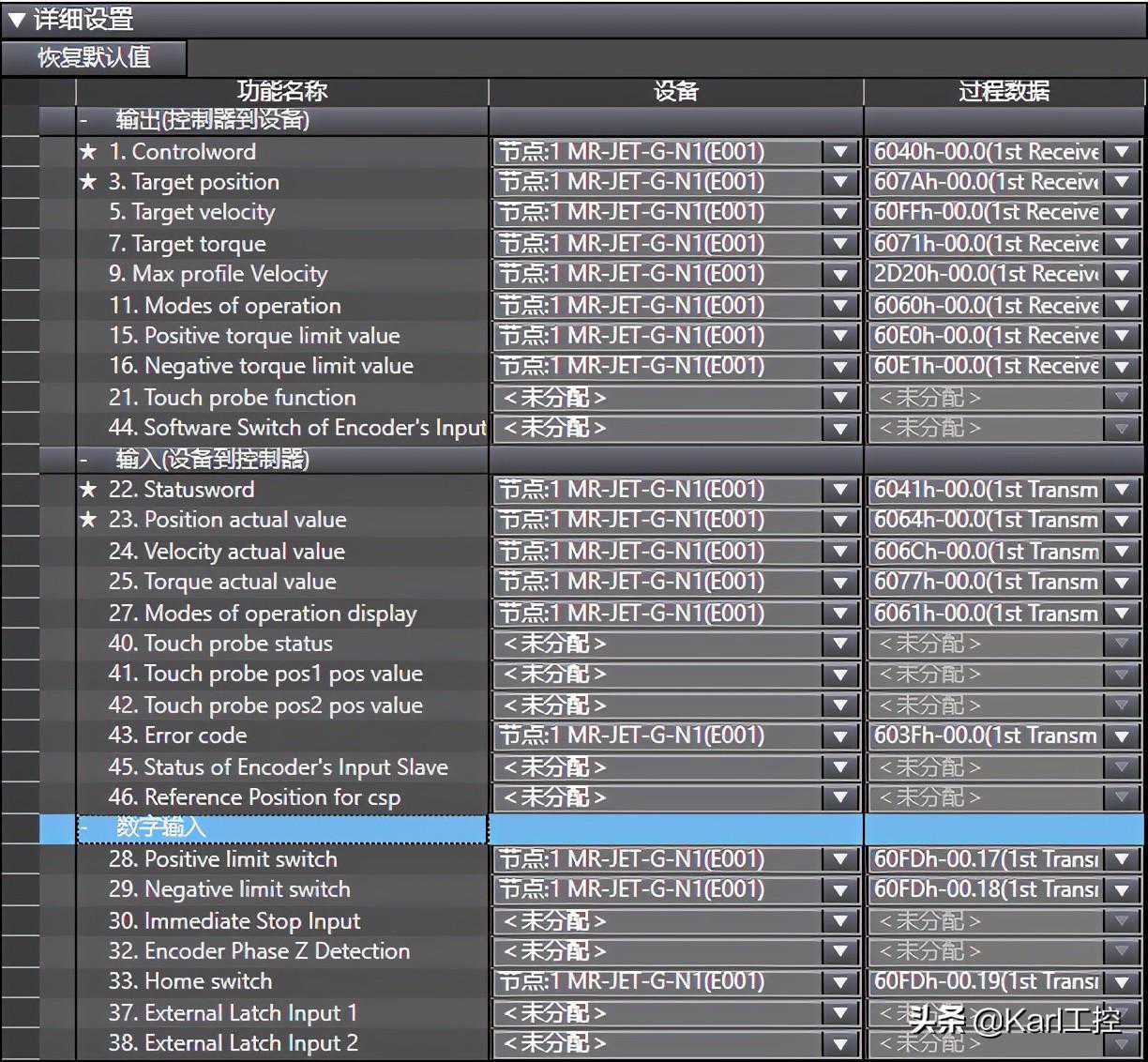The height and width of the screenshot is (1062, 1148).
Task: Click the 恢复默认值 restore defaults button
Action: (94, 57)
